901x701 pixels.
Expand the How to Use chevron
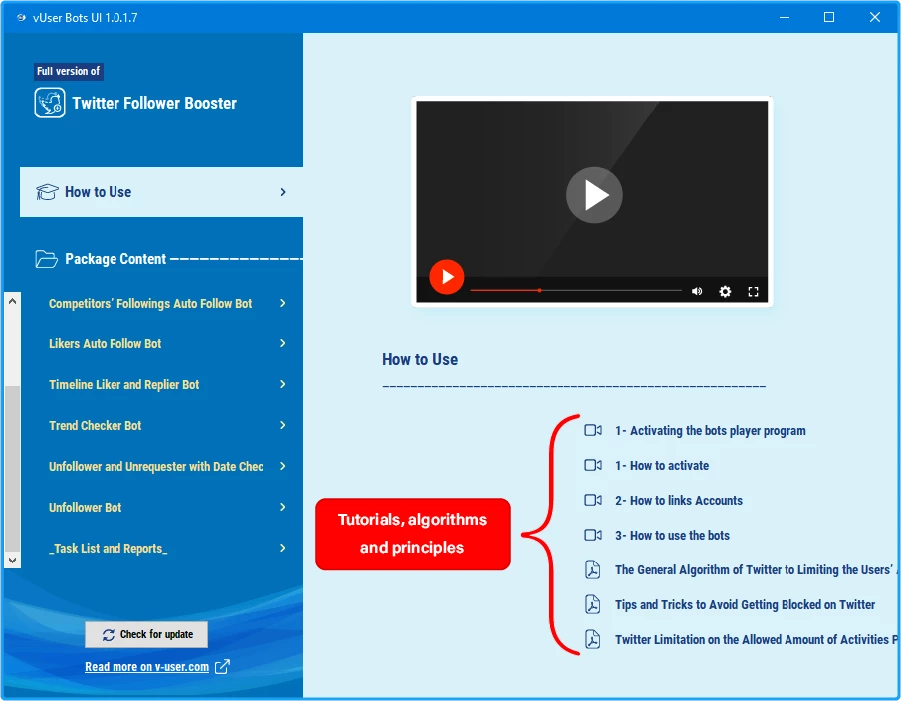click(283, 192)
